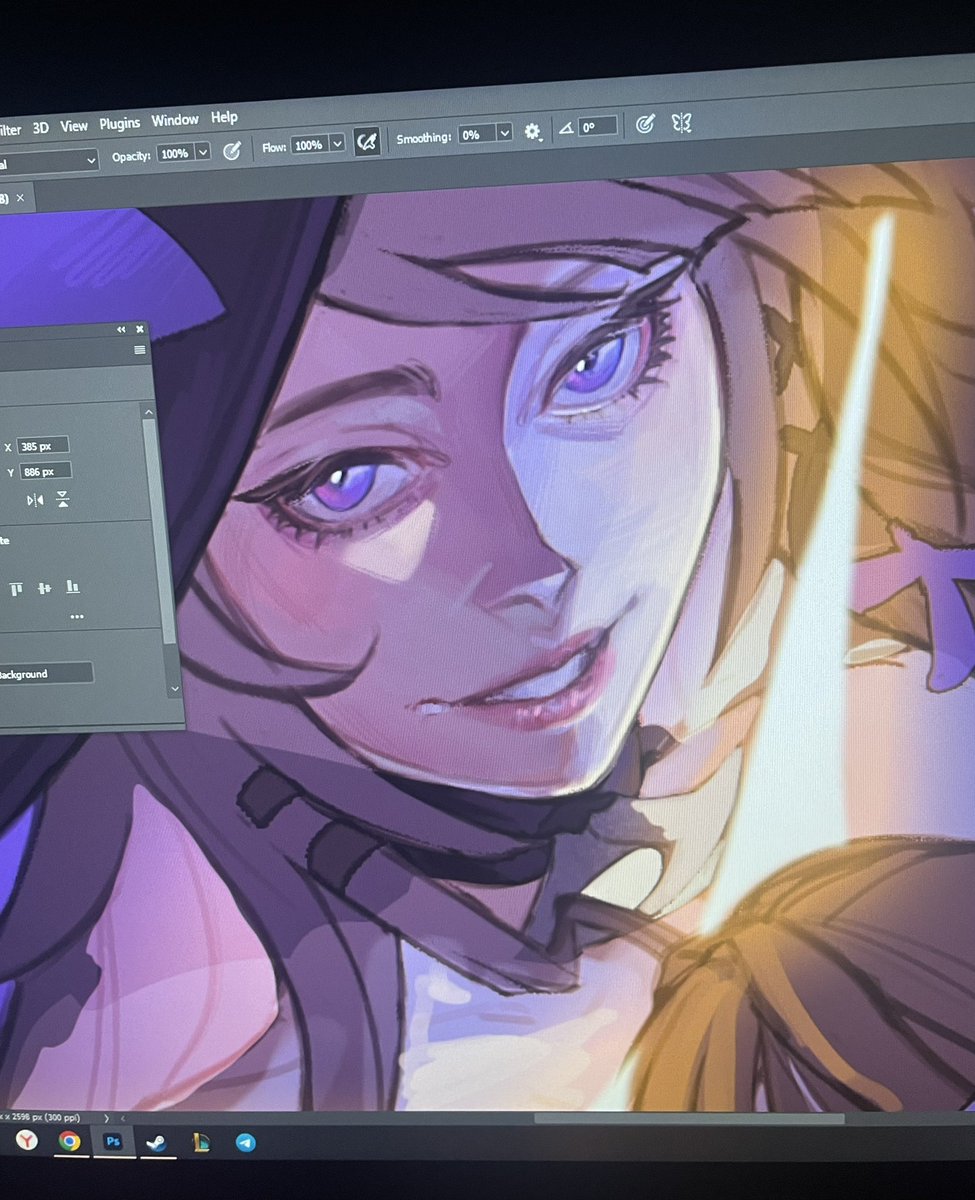Screen dimensions: 975x1200
Task: Enable airbrush-style build-up effects
Action: tap(367, 142)
